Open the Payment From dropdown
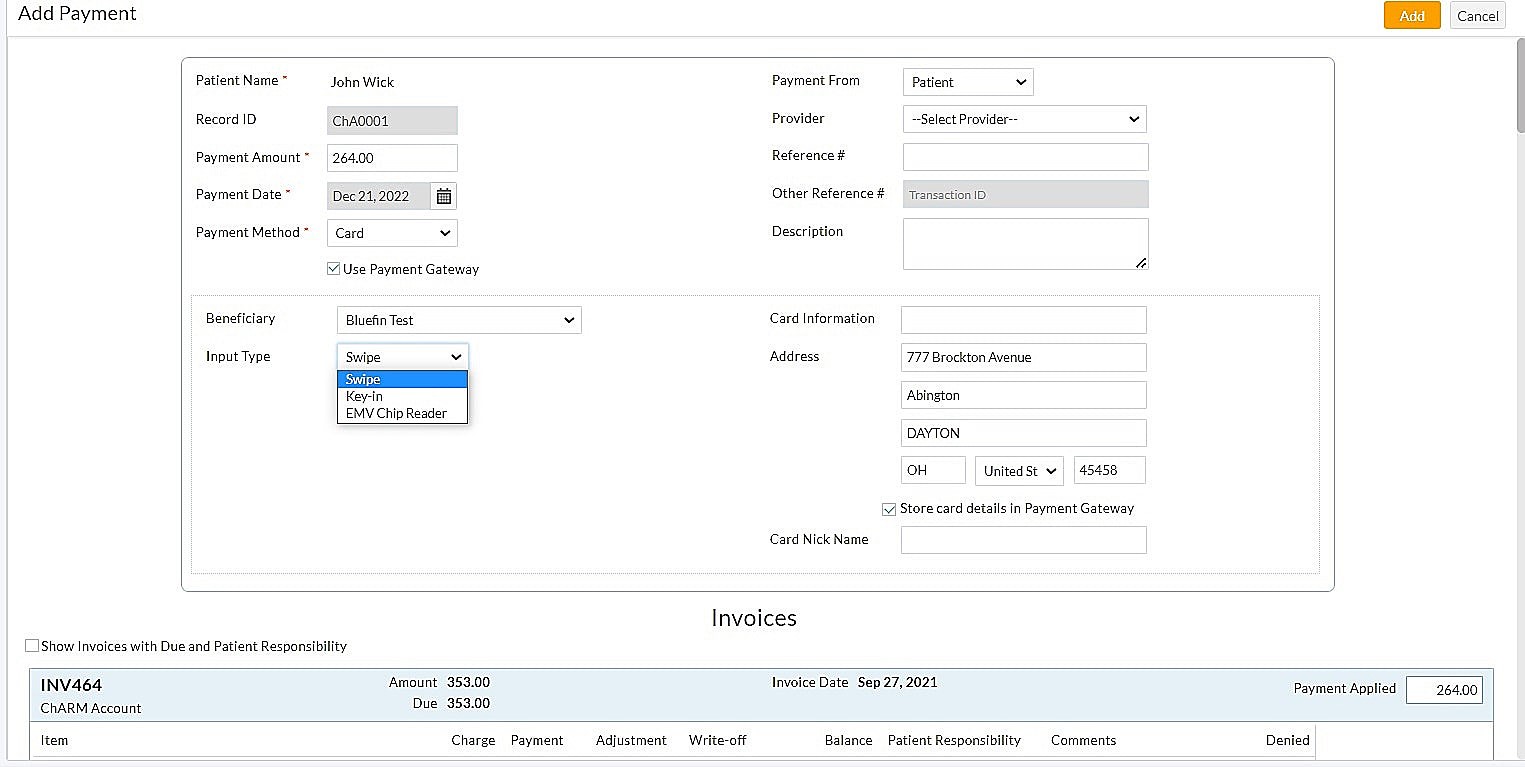Viewport: 1525px width, 767px height. (x=967, y=82)
